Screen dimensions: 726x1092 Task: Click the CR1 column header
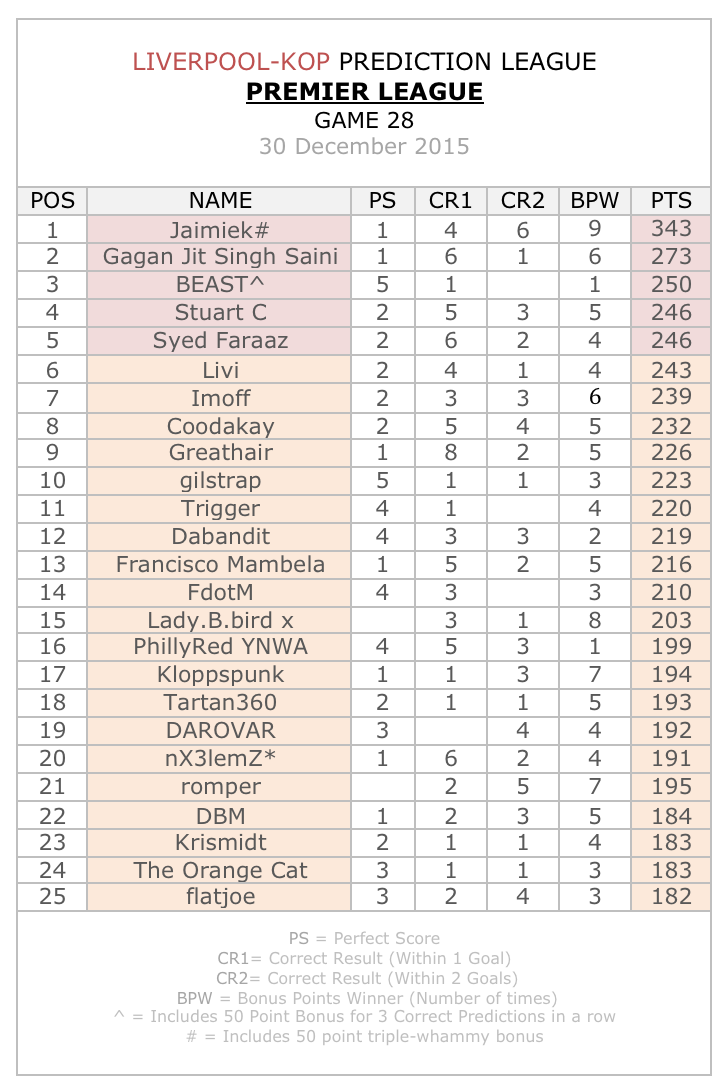(450, 200)
